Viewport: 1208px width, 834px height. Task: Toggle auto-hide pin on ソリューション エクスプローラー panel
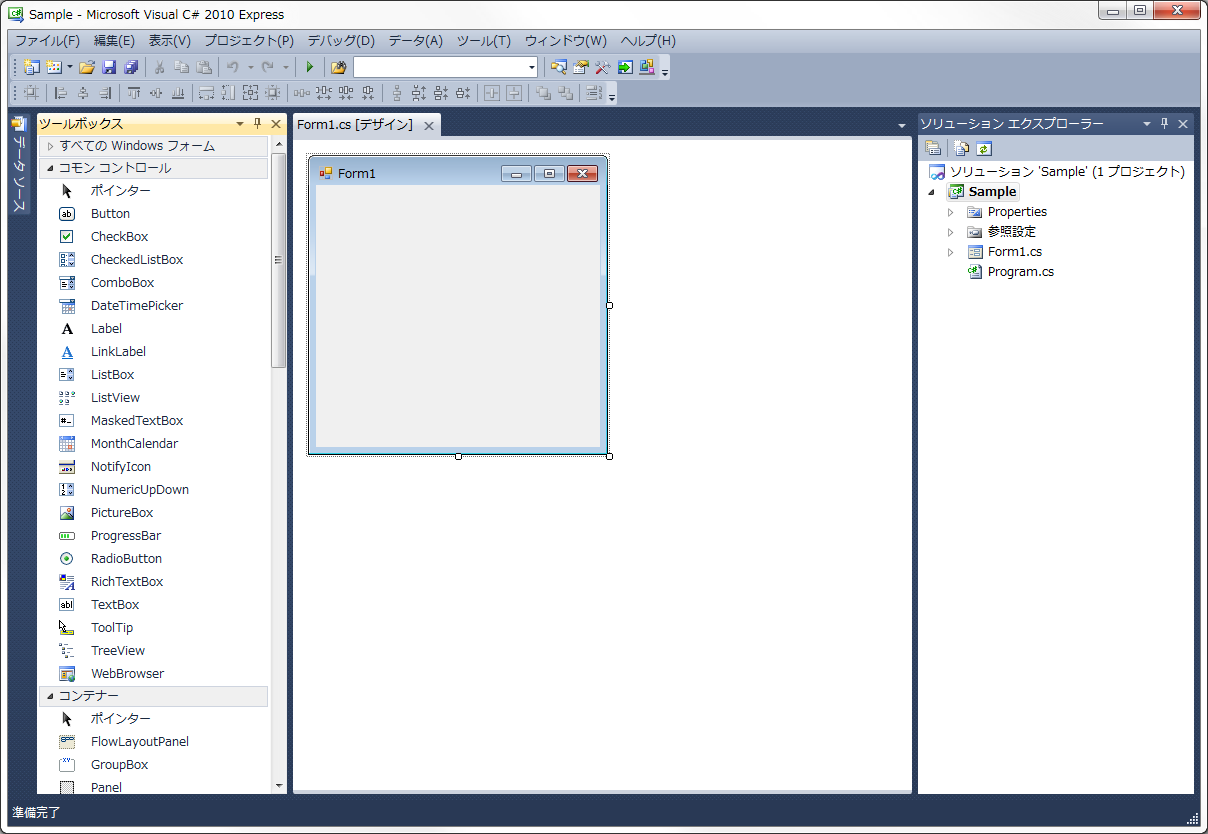pos(1164,124)
